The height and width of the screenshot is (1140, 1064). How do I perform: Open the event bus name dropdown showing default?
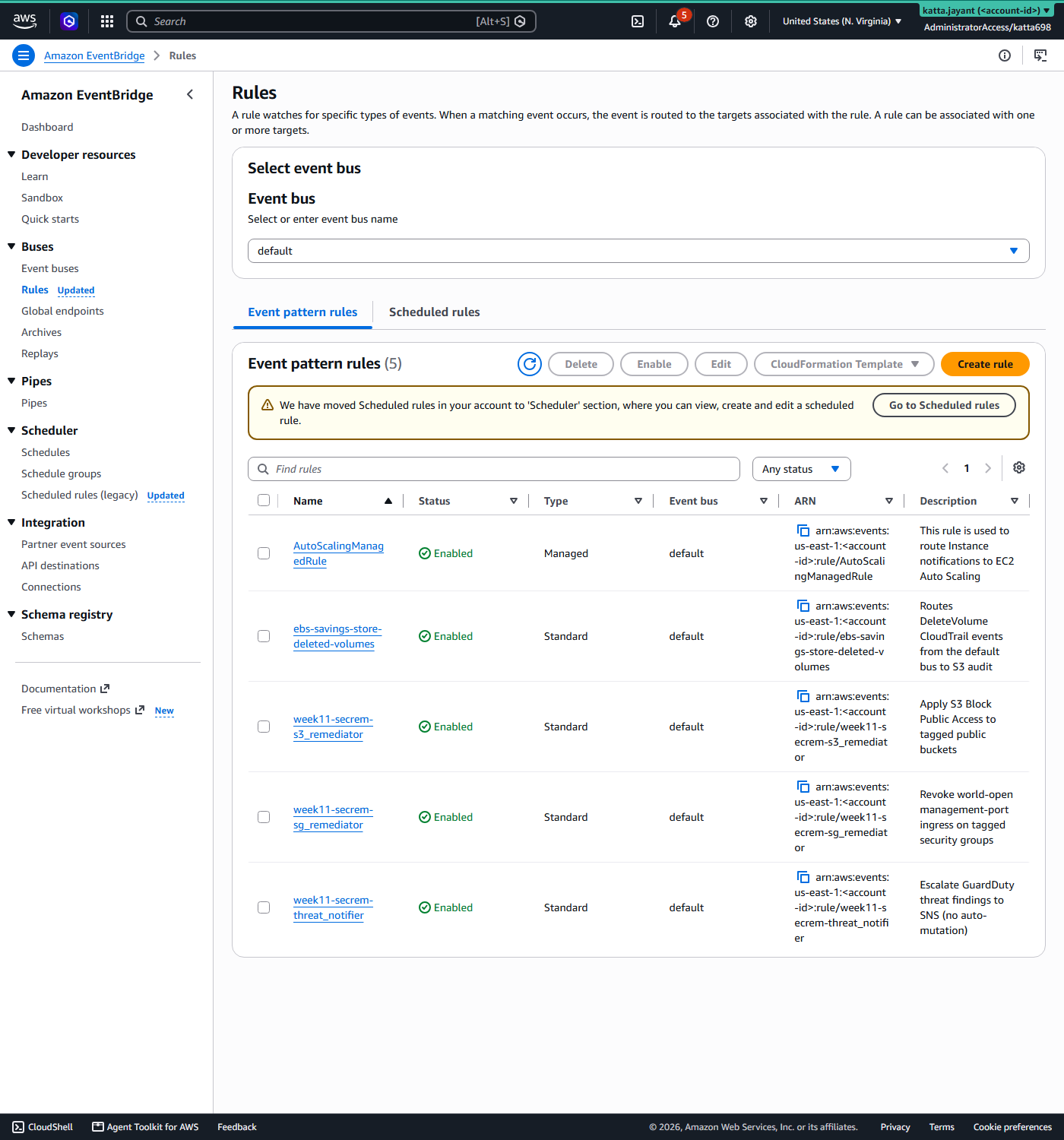pos(638,251)
